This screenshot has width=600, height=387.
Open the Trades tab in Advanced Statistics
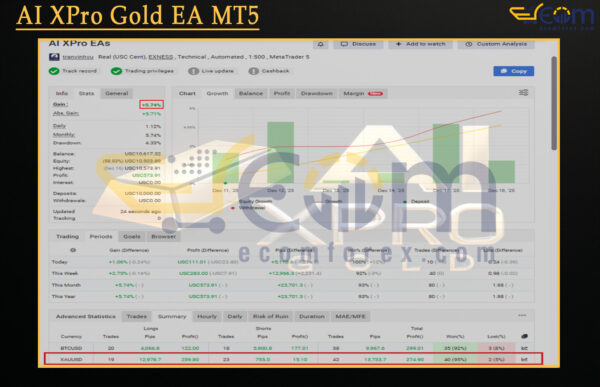(x=137, y=317)
